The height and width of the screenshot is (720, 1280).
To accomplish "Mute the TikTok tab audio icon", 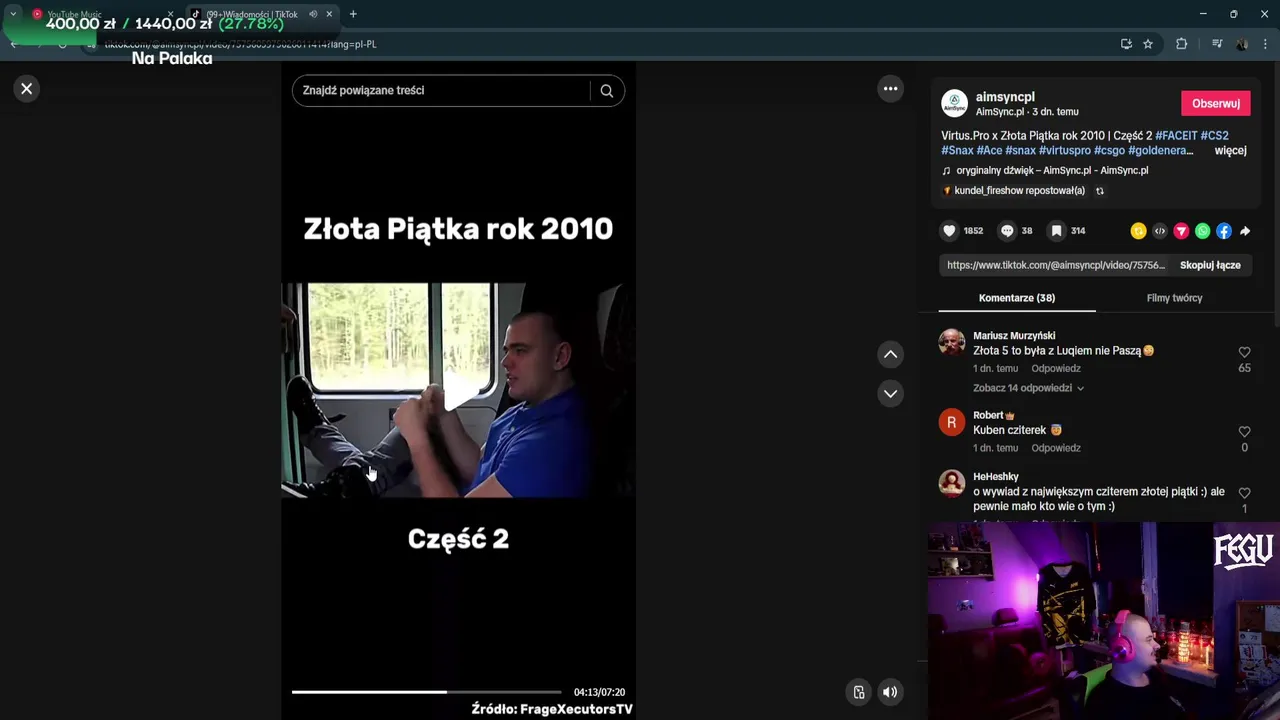I will (x=313, y=14).
